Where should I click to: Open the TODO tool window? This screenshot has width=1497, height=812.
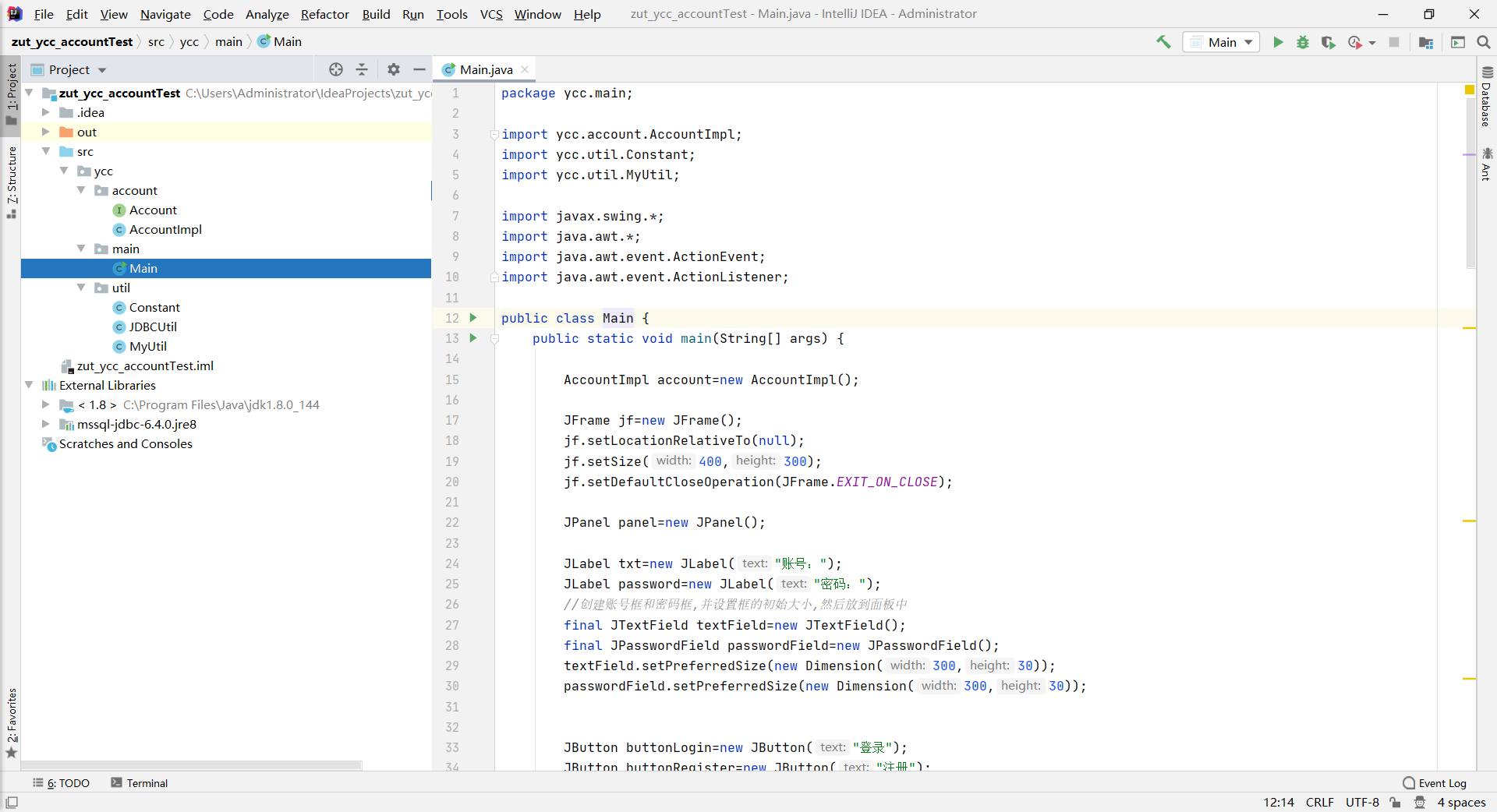(61, 783)
